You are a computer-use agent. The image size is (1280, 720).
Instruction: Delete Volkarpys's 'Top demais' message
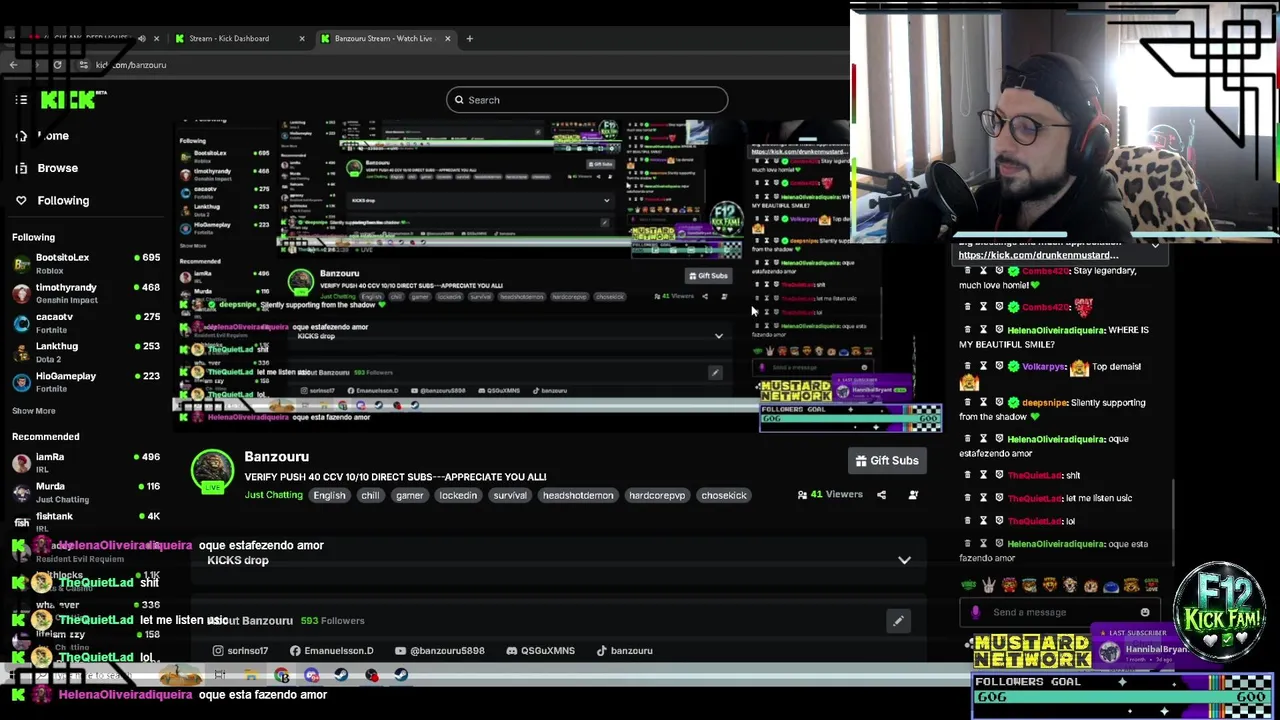[x=967, y=366]
